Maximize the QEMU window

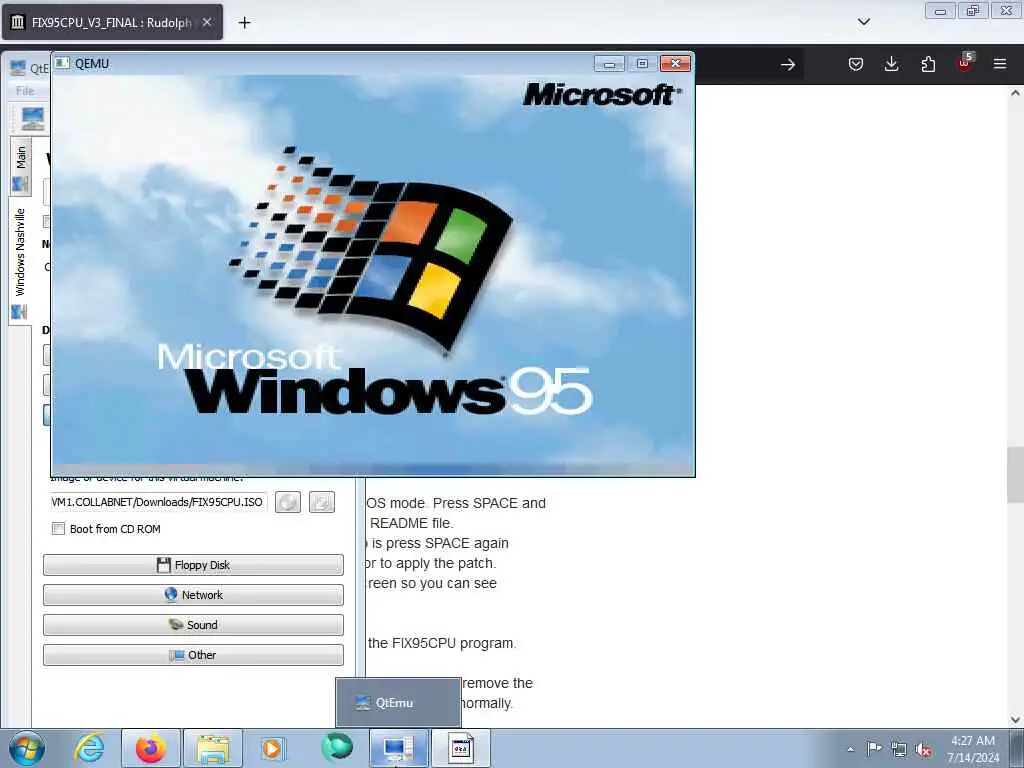[642, 63]
